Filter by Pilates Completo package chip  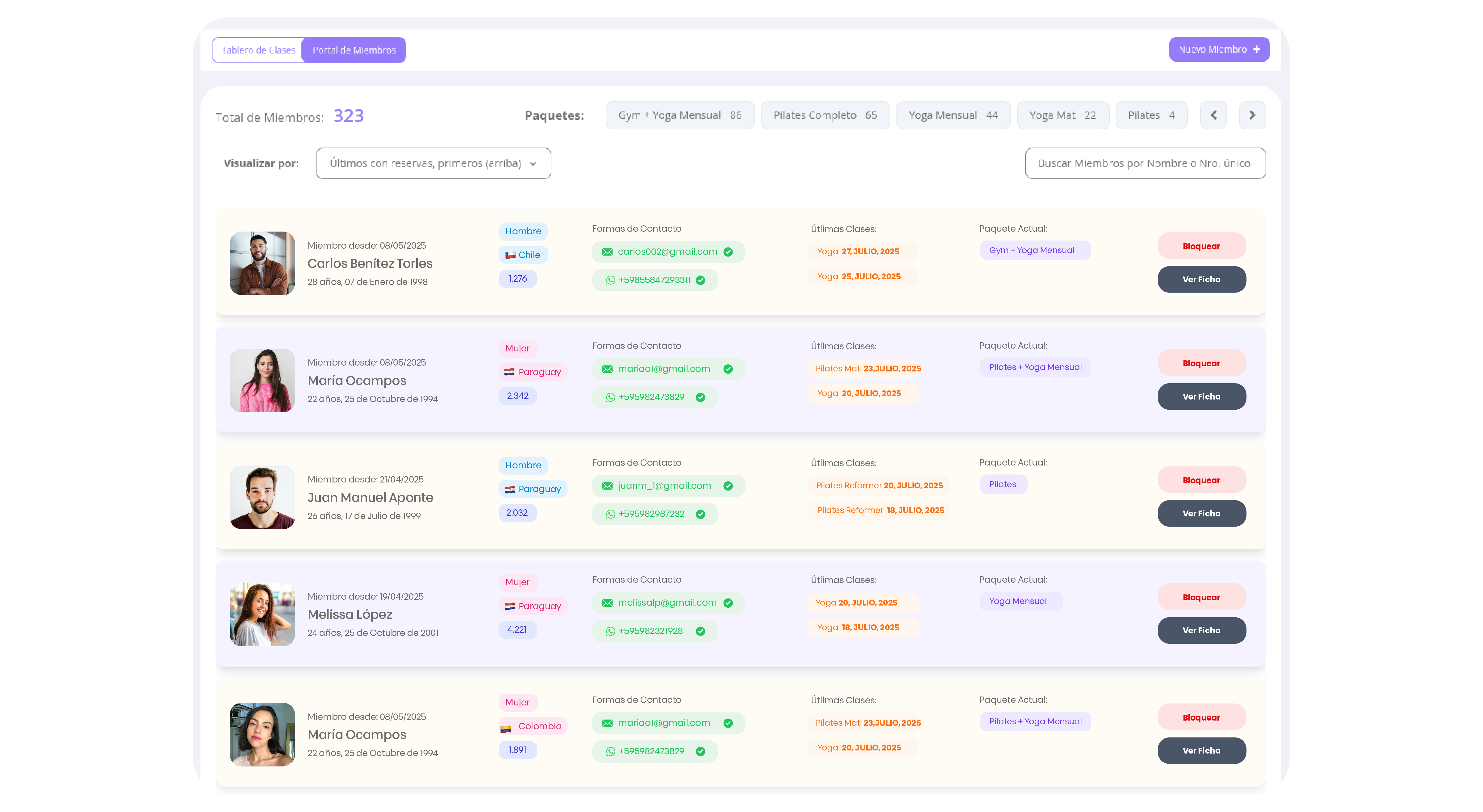[825, 115]
